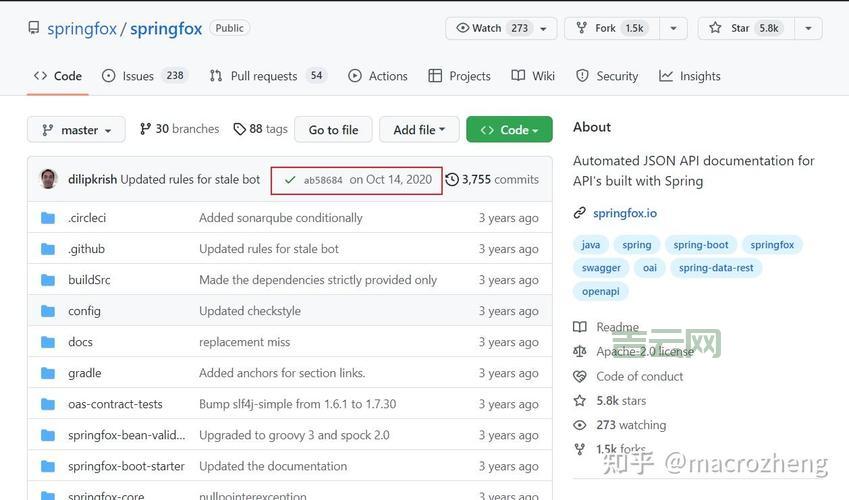
Task: Expand the Add file dropdown
Action: pyautogui.click(x=420, y=130)
